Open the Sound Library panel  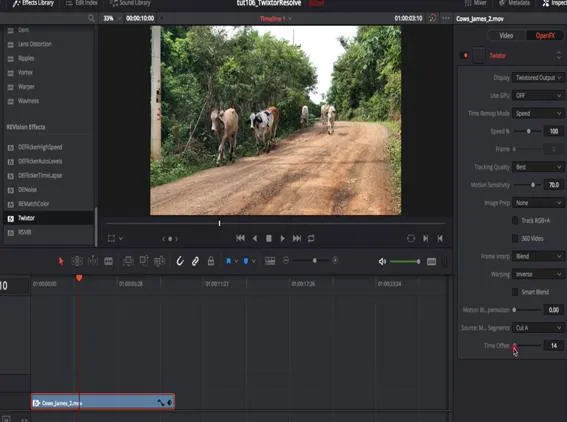coord(130,3)
